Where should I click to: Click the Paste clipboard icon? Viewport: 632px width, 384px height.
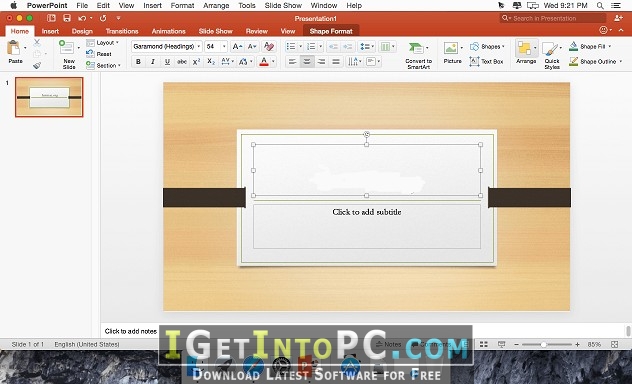coord(14,48)
